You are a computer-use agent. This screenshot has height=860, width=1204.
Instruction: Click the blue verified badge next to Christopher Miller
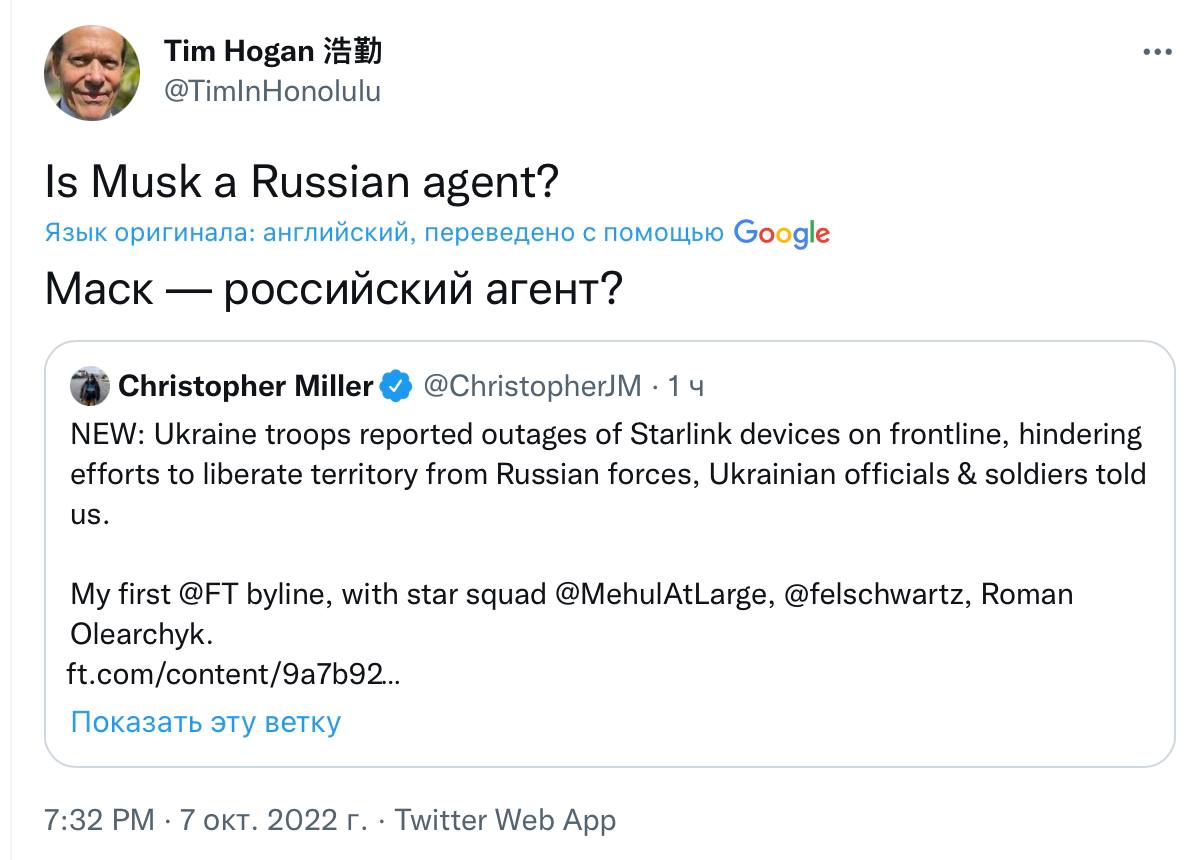click(398, 386)
